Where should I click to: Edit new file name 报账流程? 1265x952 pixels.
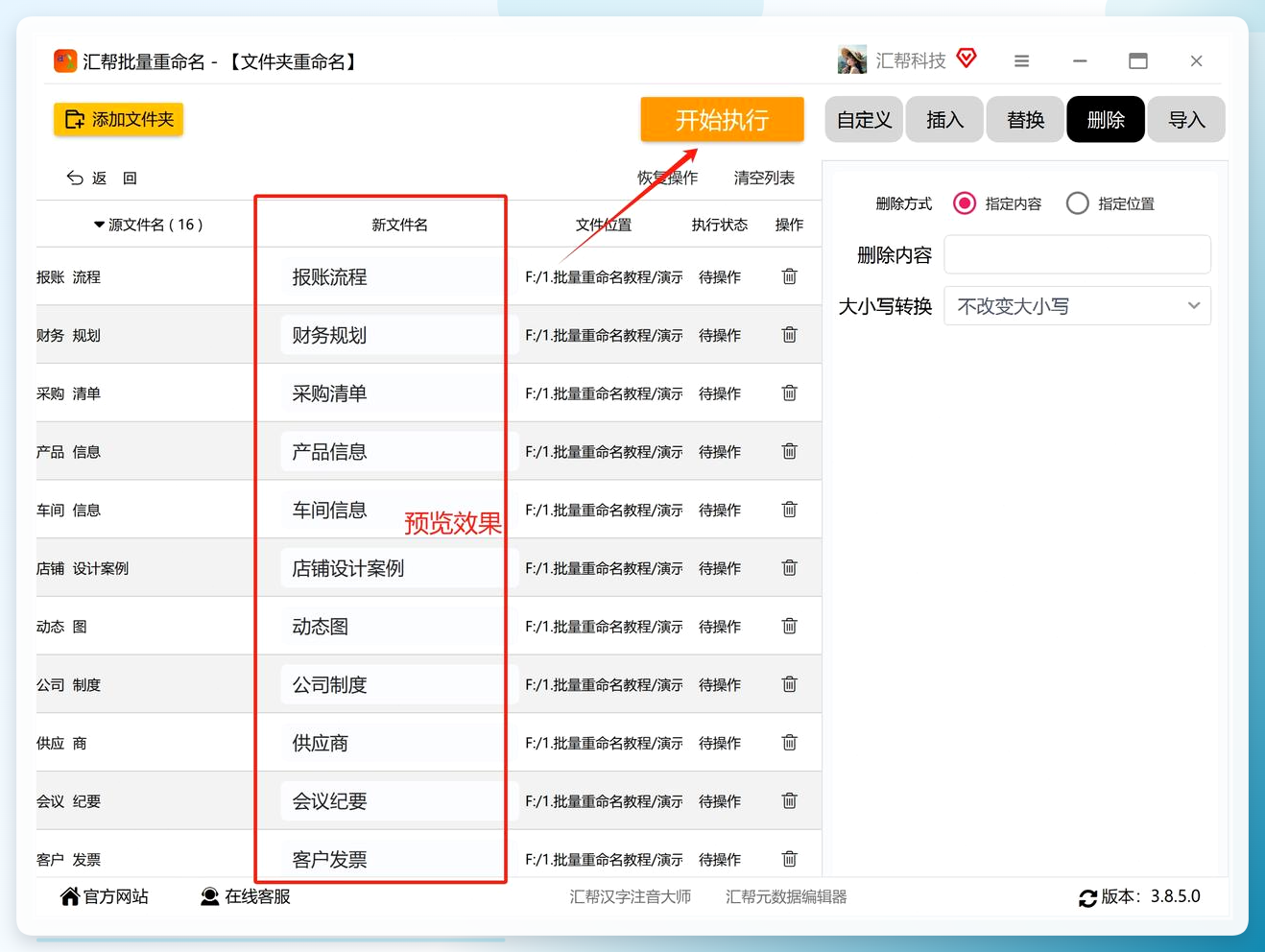(x=399, y=276)
